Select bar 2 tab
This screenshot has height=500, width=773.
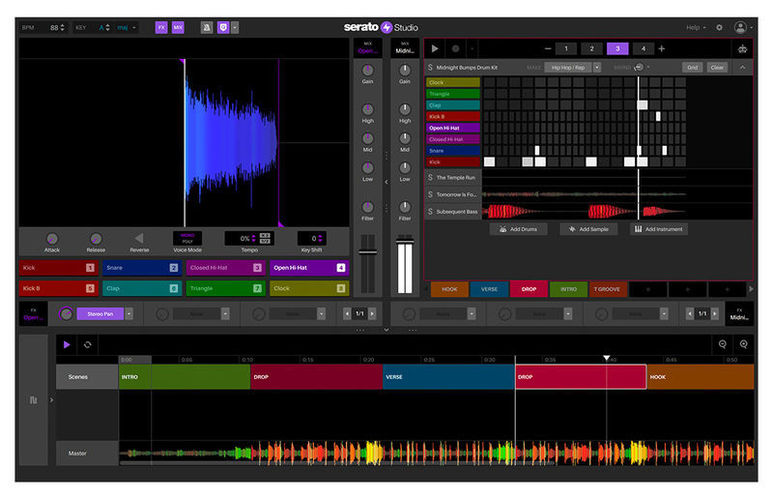(x=592, y=49)
